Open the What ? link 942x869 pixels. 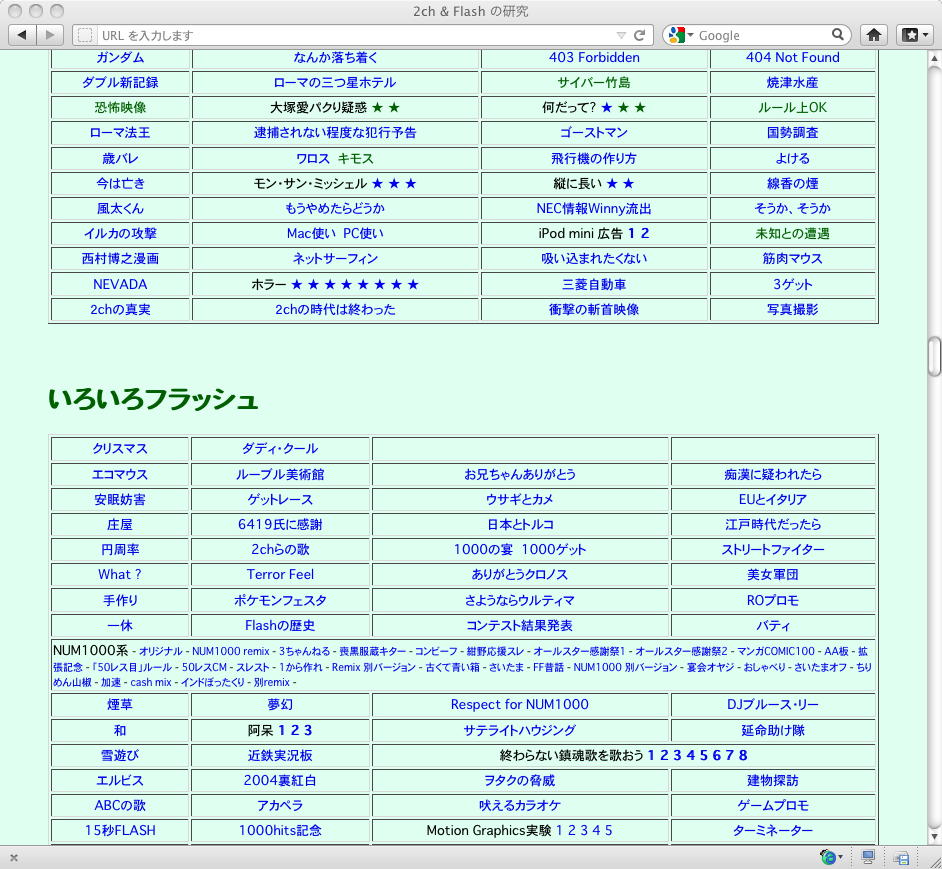(120, 575)
